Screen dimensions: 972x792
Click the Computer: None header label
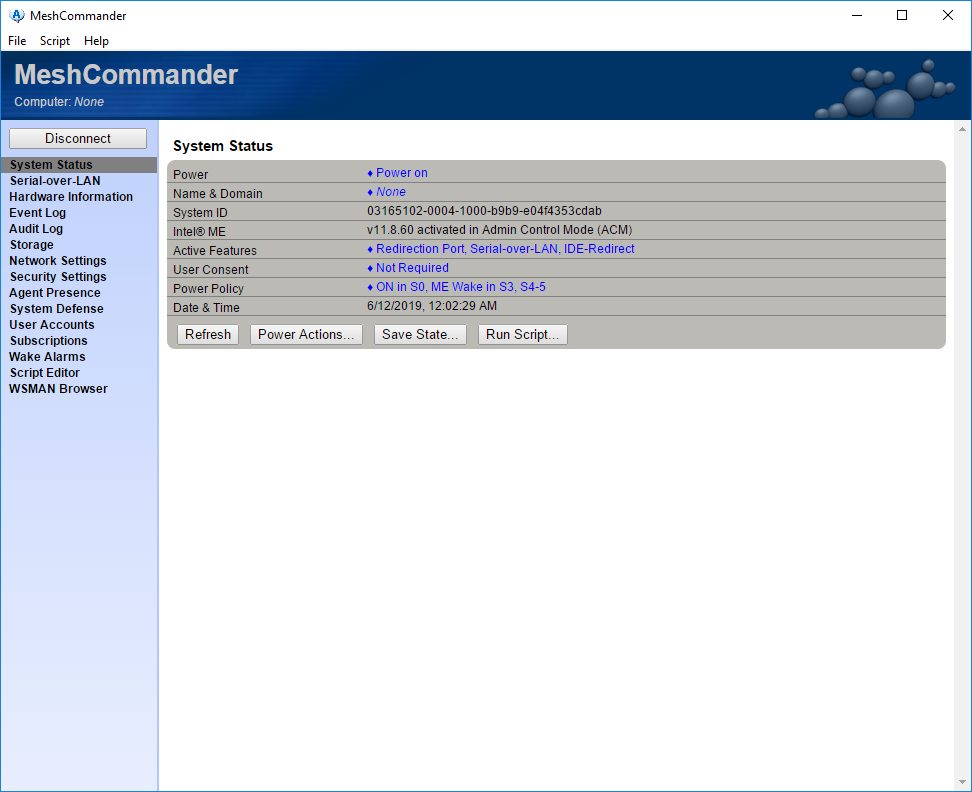click(59, 102)
